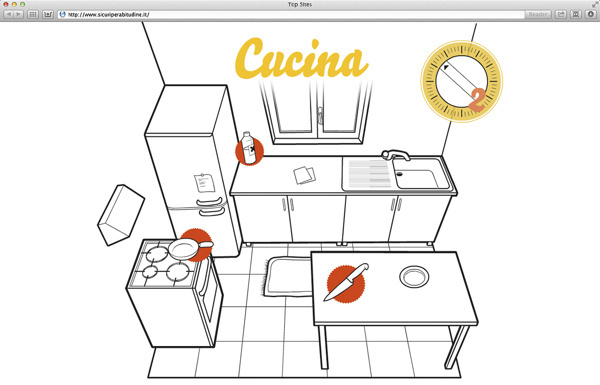Click the Cucina title lettering
600x385 pixels.
(302, 59)
